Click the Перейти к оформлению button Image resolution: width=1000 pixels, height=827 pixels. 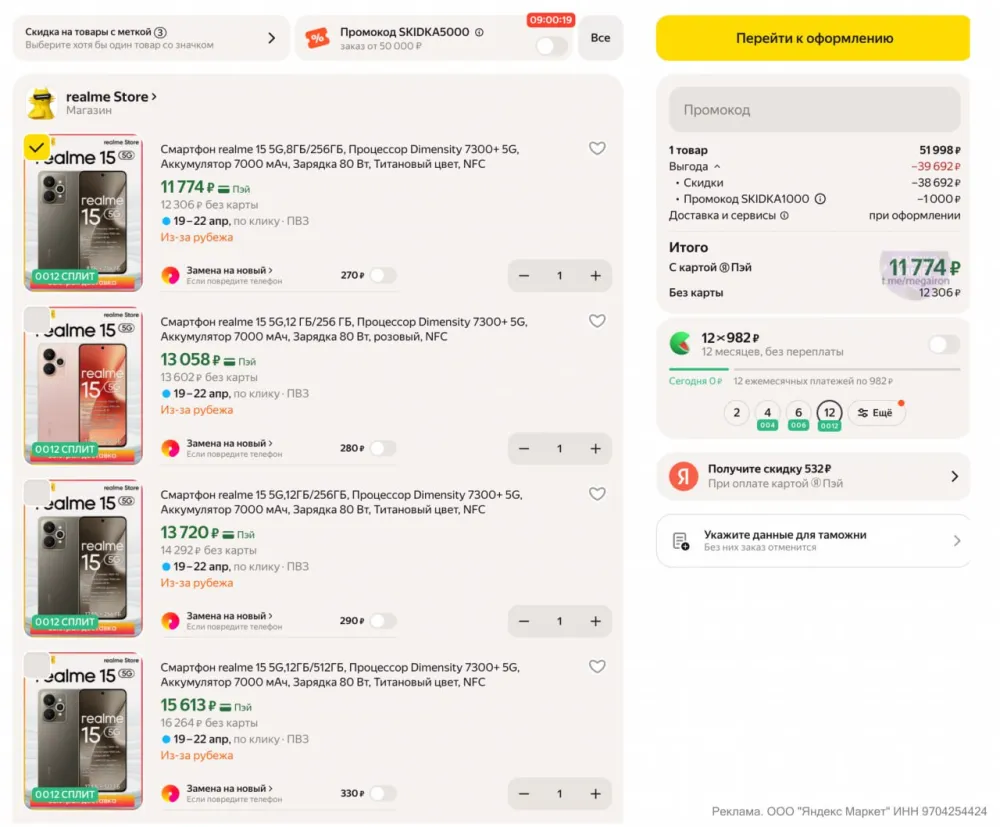coord(813,38)
